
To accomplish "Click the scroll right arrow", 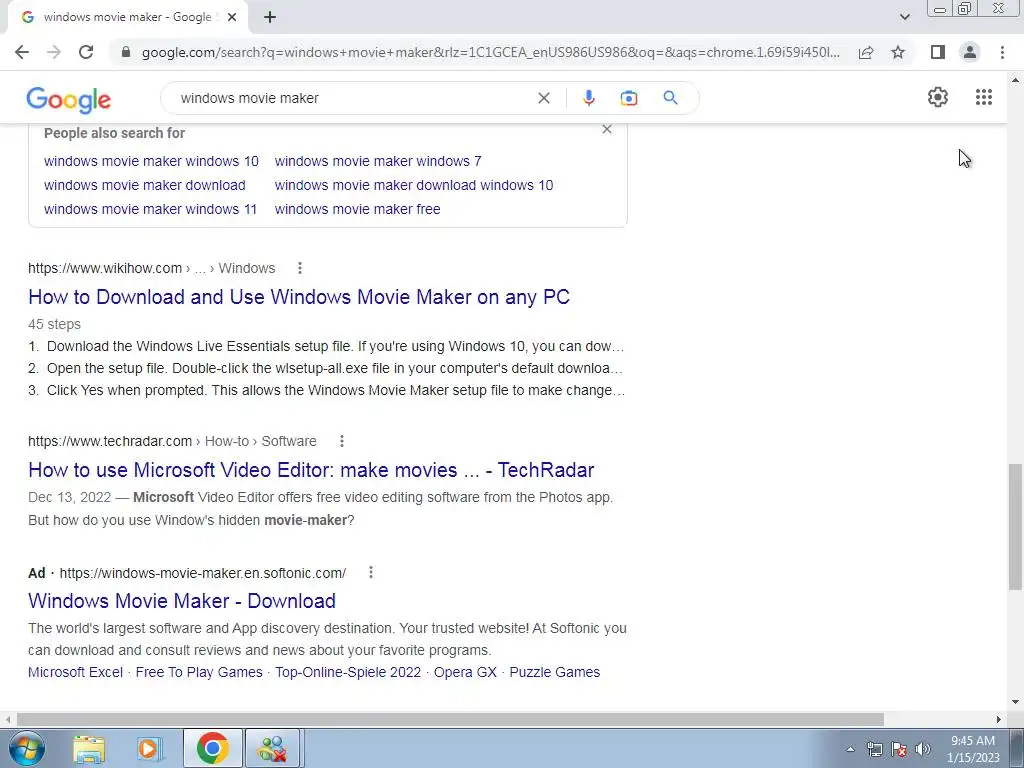I will click(x=999, y=719).
